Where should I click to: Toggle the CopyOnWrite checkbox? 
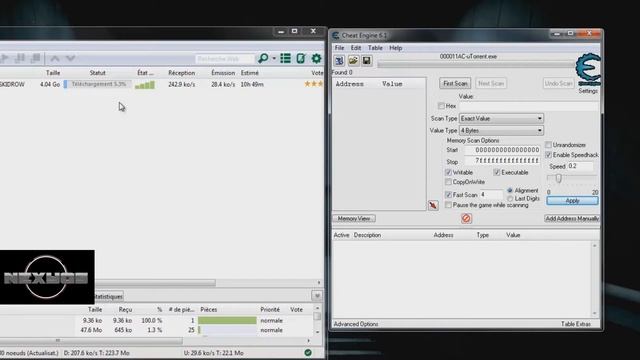pos(448,182)
